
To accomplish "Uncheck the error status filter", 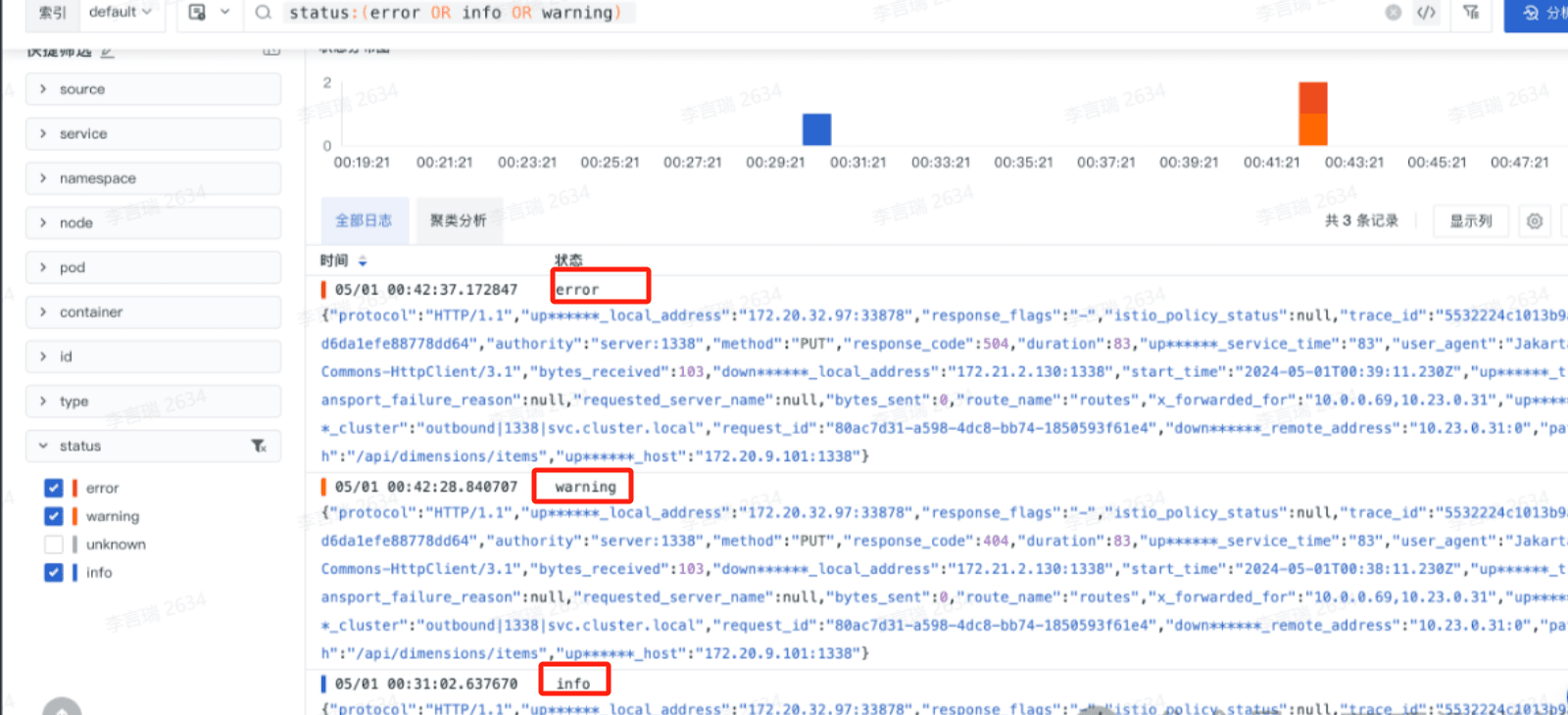I will 54,488.
